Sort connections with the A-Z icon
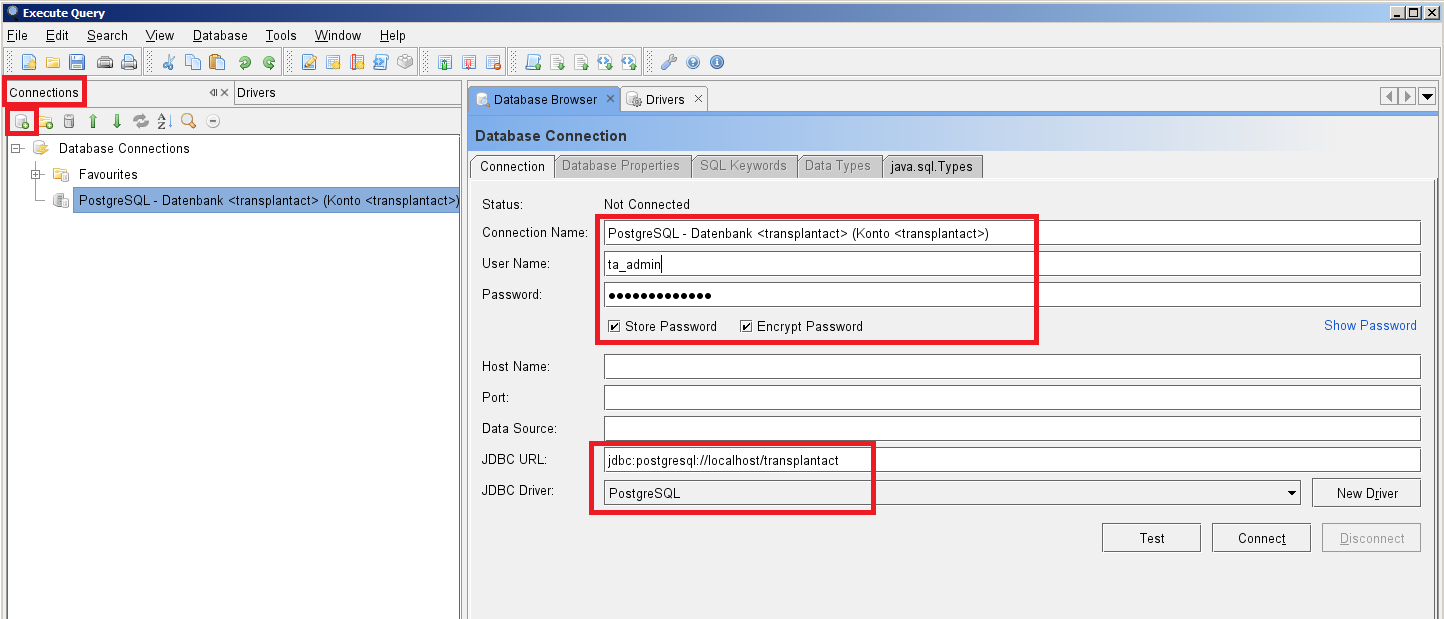The width and height of the screenshot is (1444, 619). click(165, 122)
